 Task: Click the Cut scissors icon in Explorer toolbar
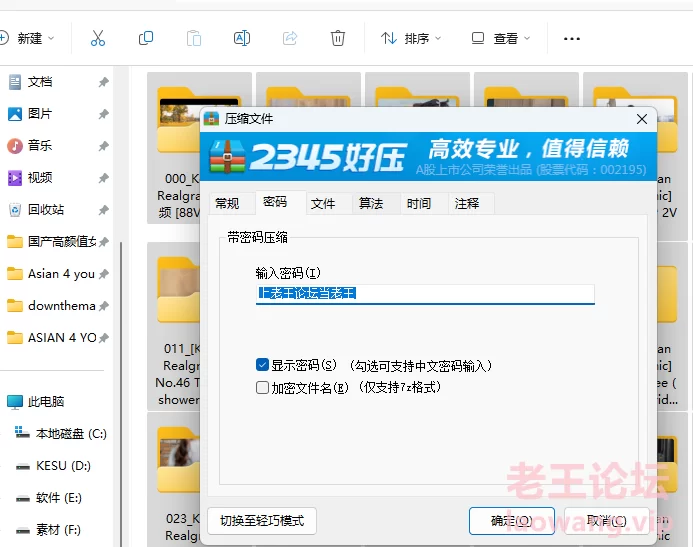point(98,38)
